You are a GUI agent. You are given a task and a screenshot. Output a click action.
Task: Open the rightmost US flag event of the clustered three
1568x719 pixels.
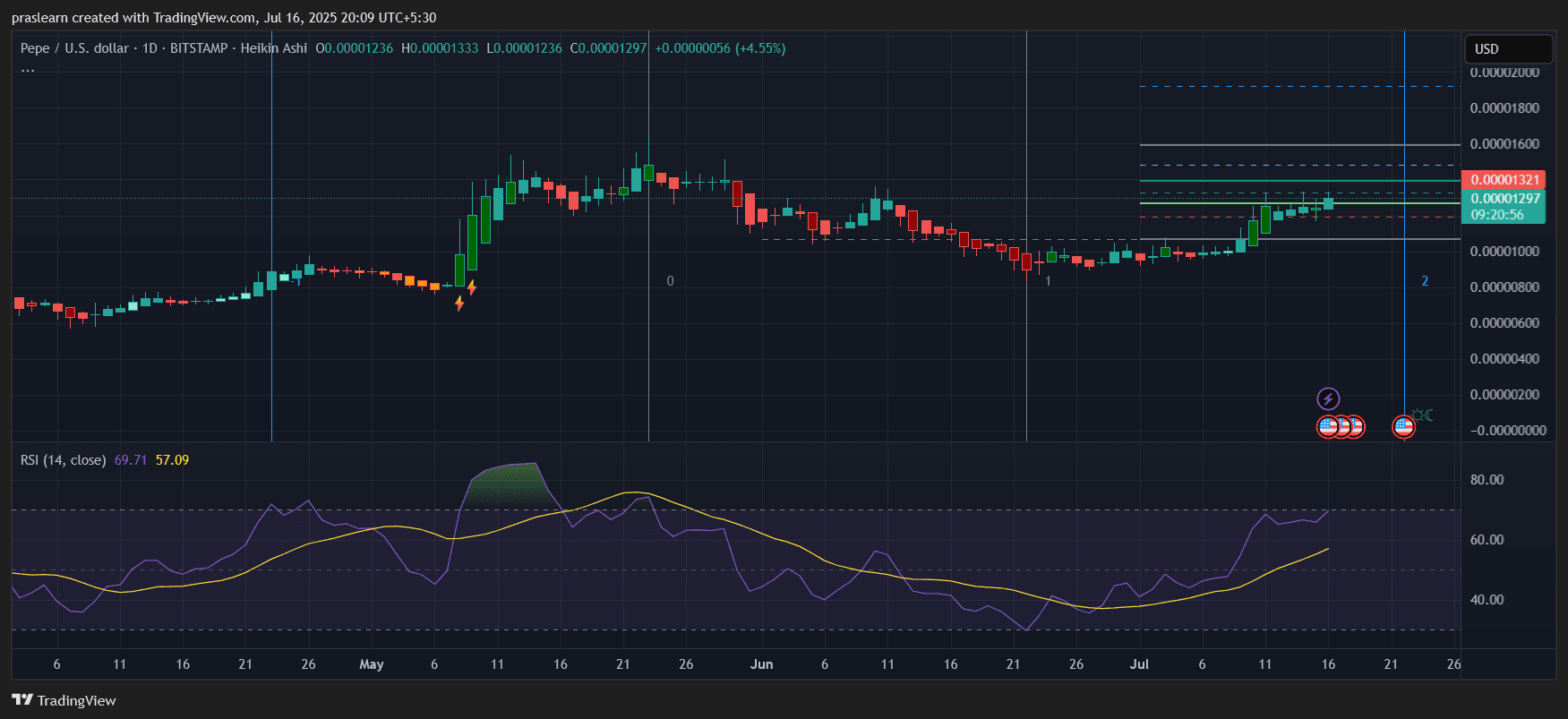click(1356, 427)
